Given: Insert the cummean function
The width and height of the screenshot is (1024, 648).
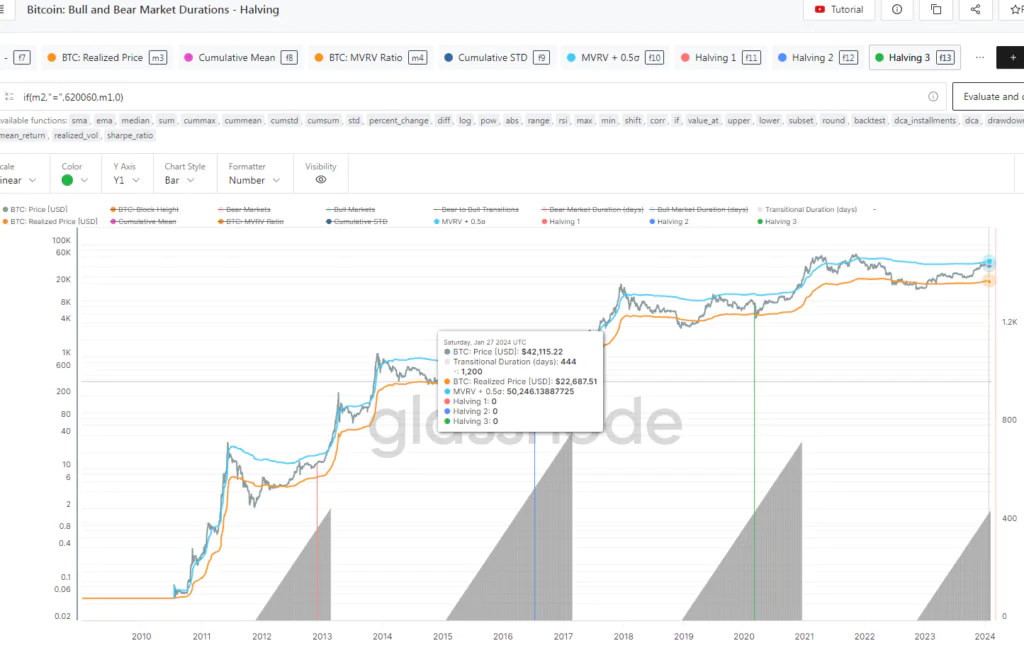Looking at the screenshot, I should pyautogui.click(x=243, y=121).
